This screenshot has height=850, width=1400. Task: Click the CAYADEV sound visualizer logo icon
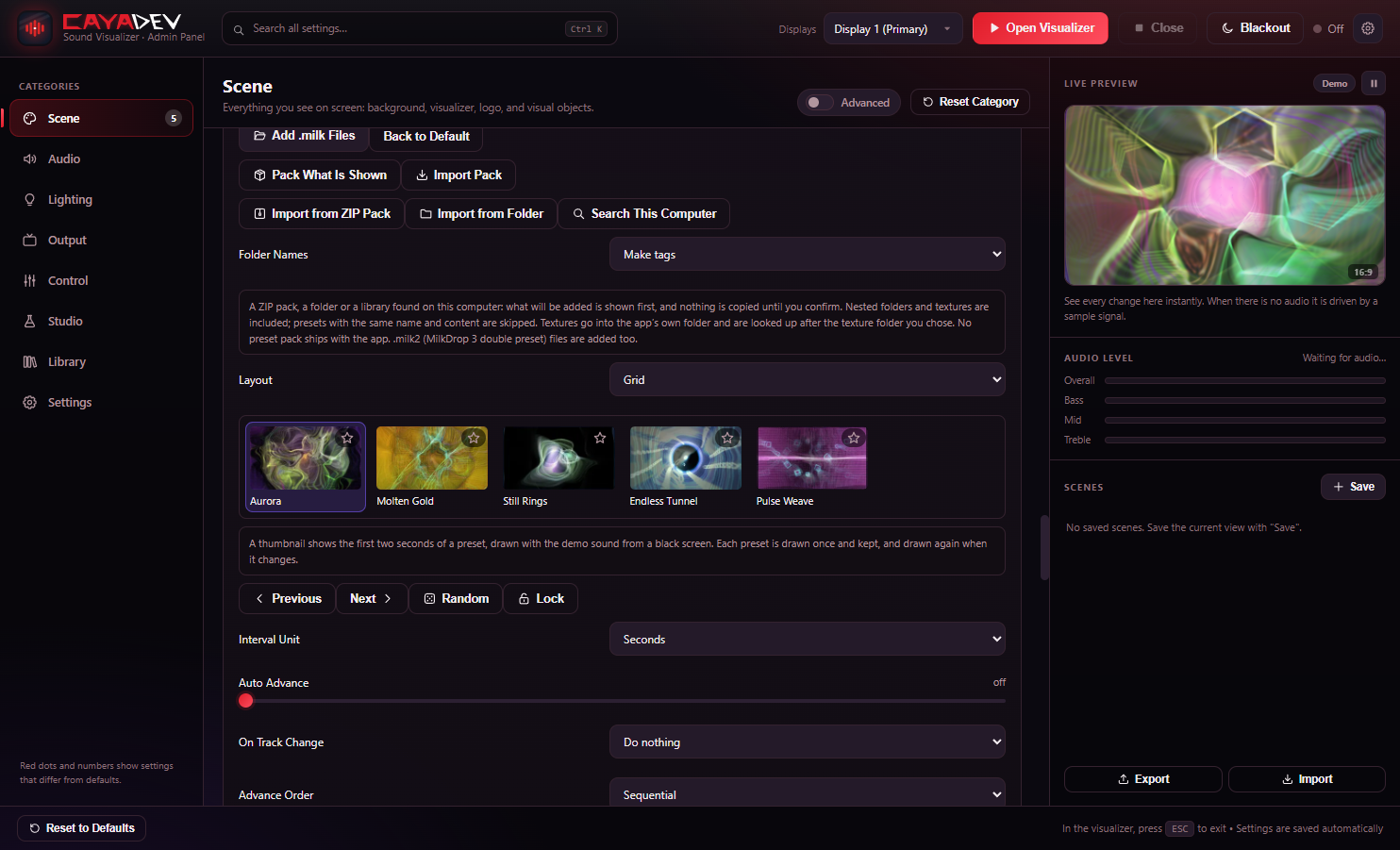point(35,28)
